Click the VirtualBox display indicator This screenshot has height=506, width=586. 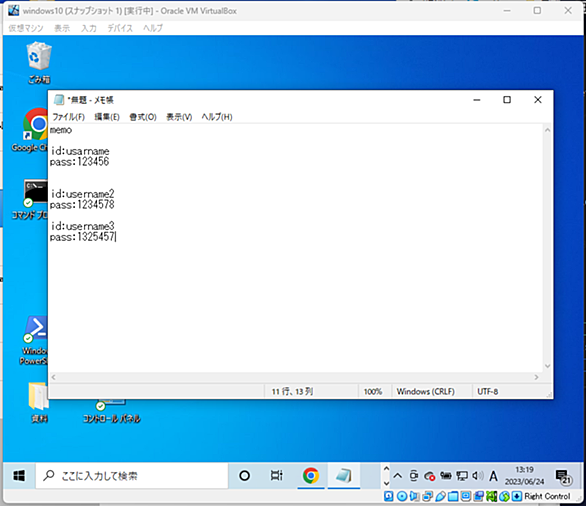point(466,496)
